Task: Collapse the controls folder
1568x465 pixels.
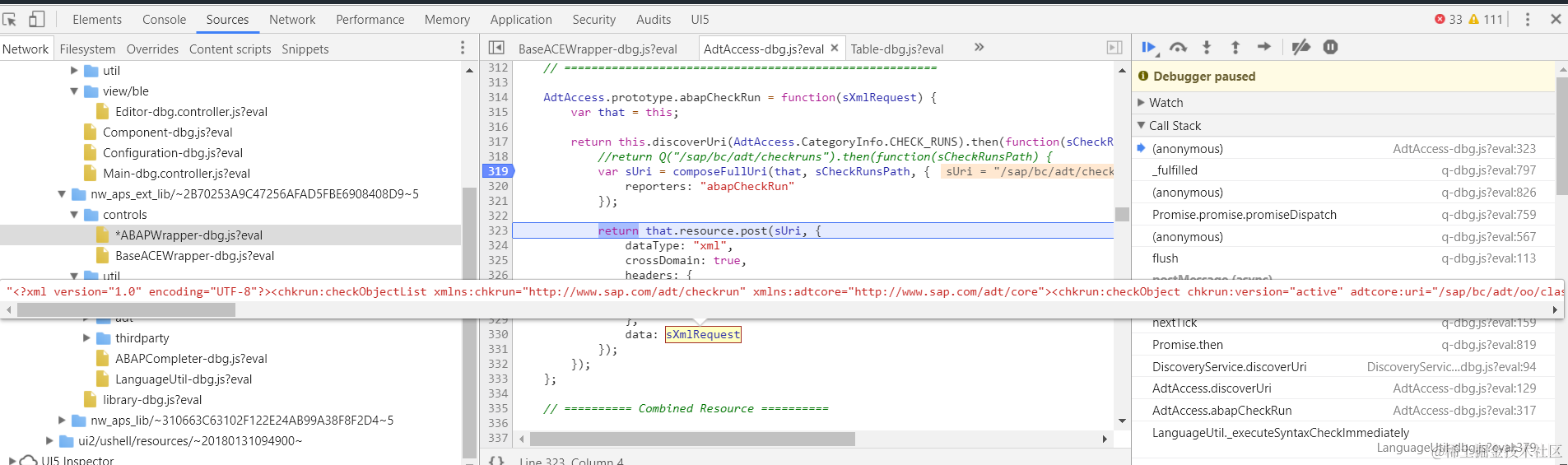Action: [74, 215]
